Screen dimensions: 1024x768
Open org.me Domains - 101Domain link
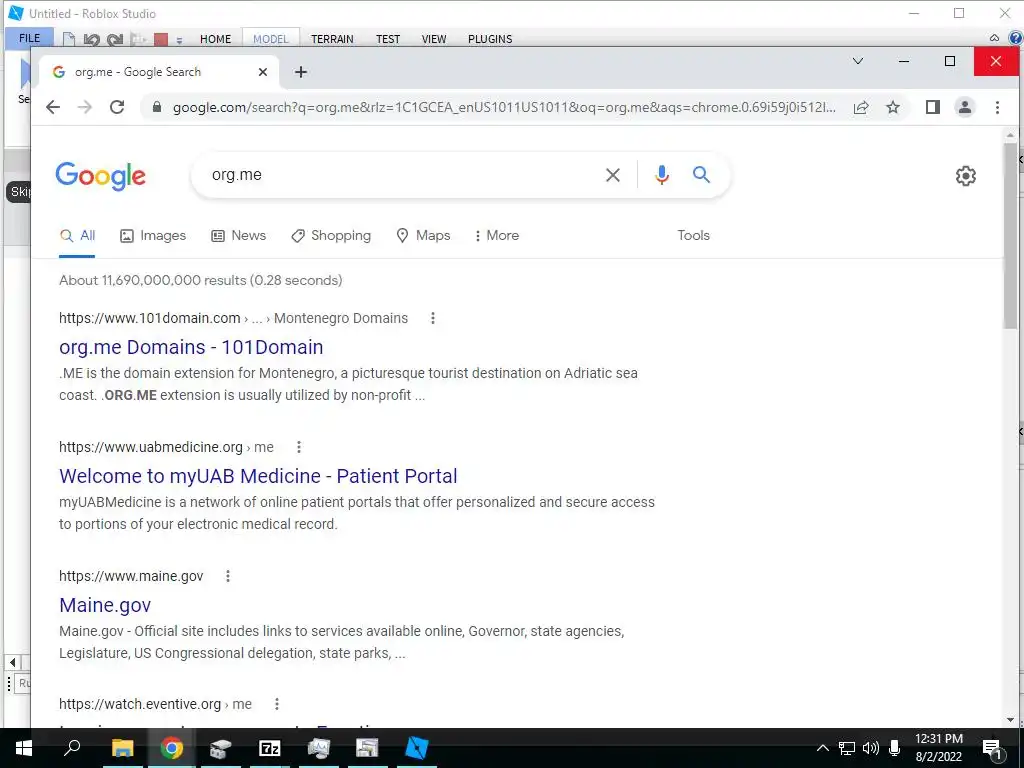(191, 347)
